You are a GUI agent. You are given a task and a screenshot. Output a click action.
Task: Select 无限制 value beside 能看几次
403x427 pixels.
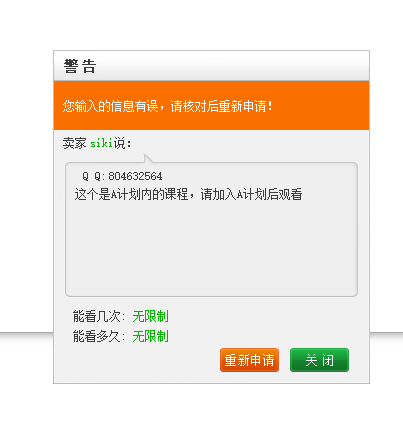coord(150,316)
